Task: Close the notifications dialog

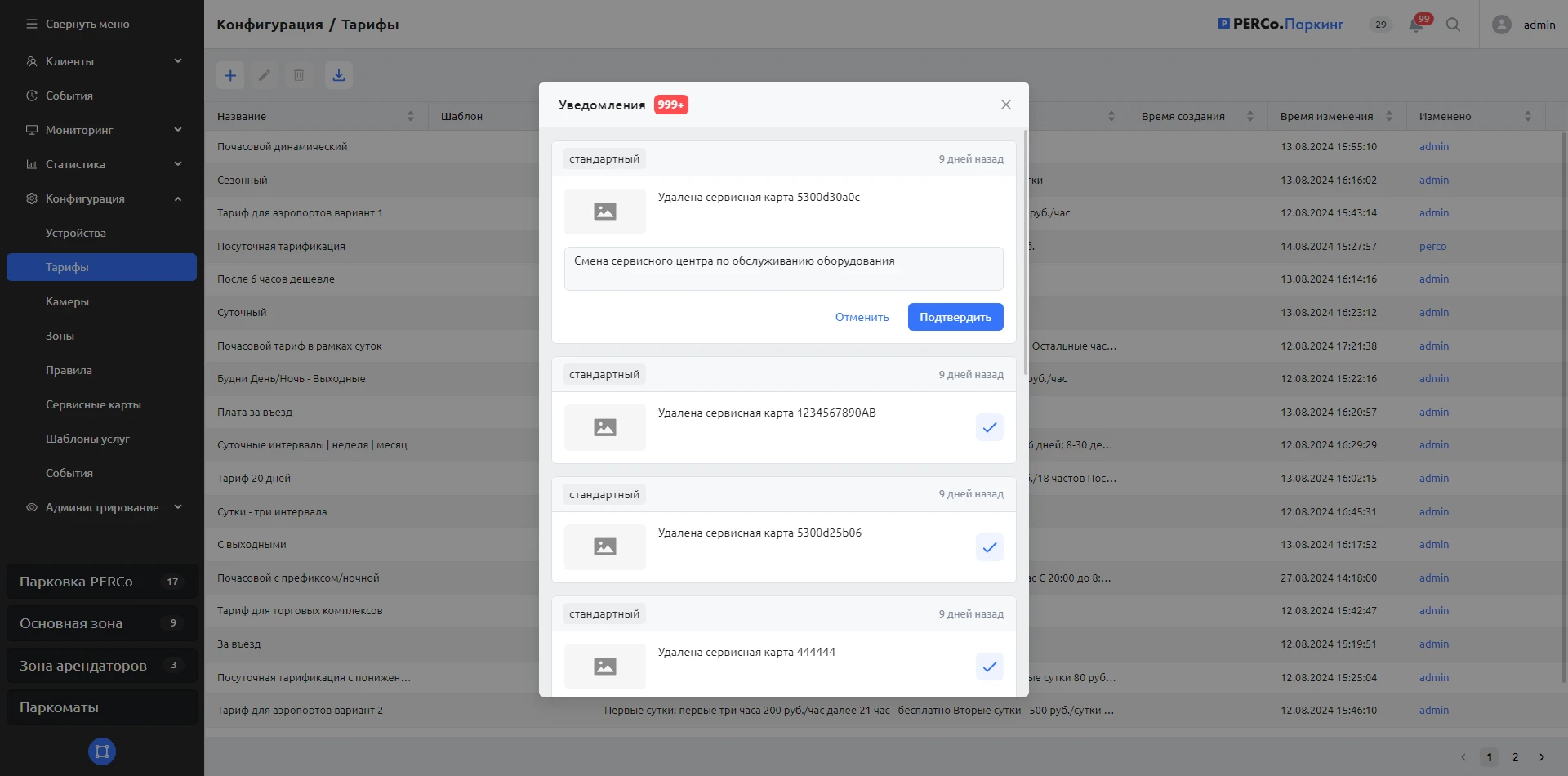Action: [x=1005, y=105]
